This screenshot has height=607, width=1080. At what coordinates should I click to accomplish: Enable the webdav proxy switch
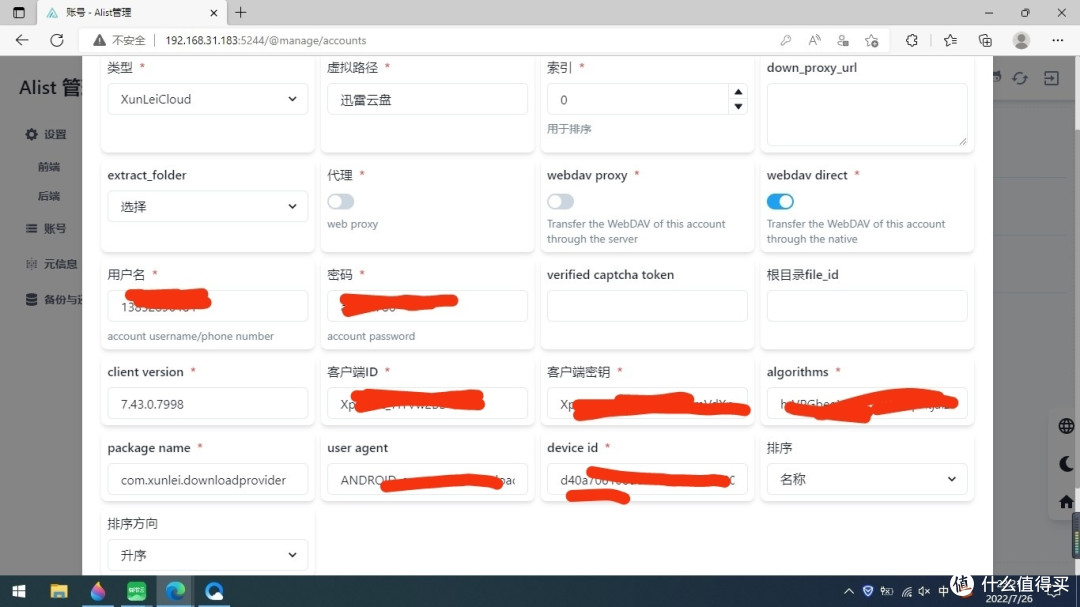560,200
